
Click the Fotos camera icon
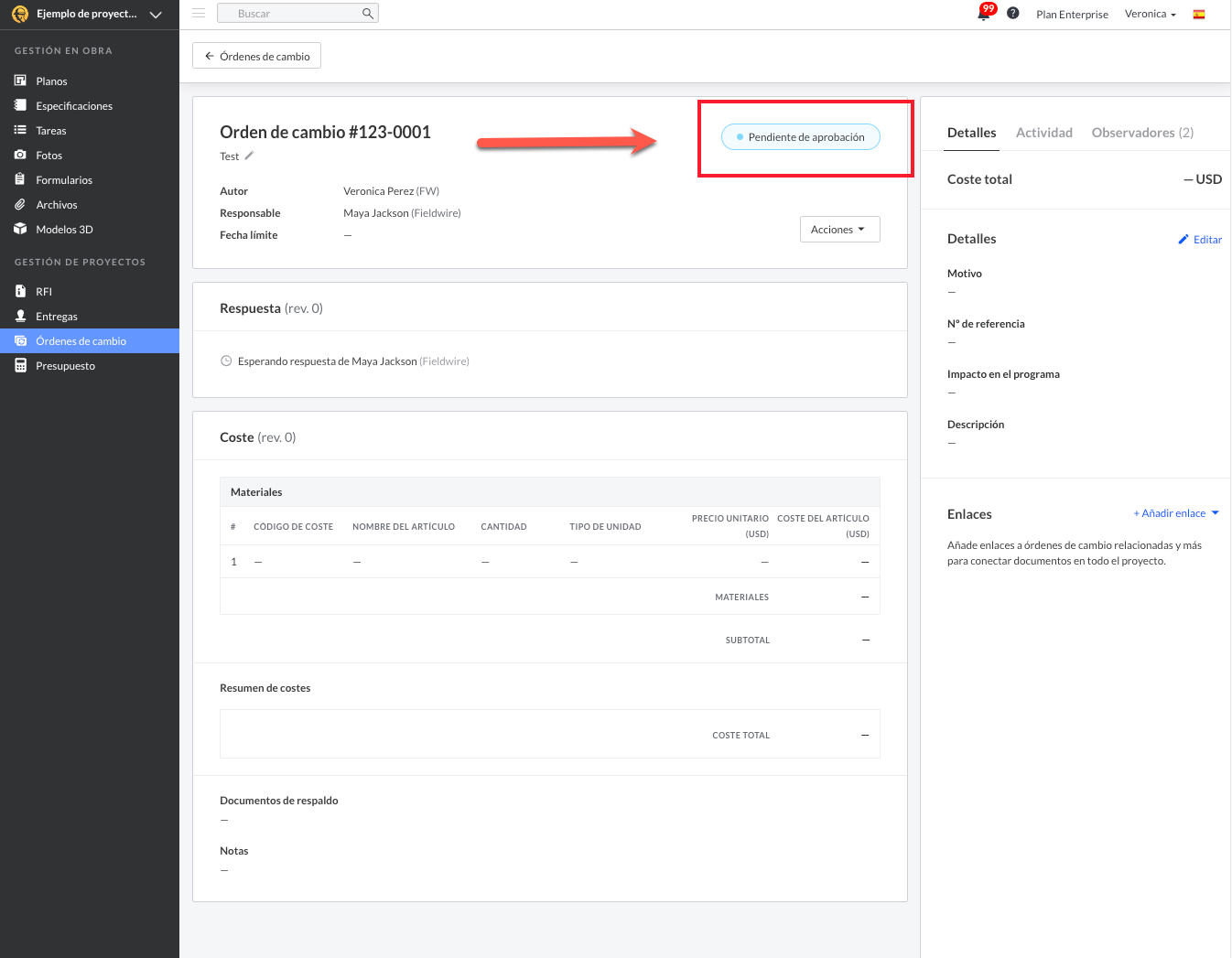click(x=20, y=155)
